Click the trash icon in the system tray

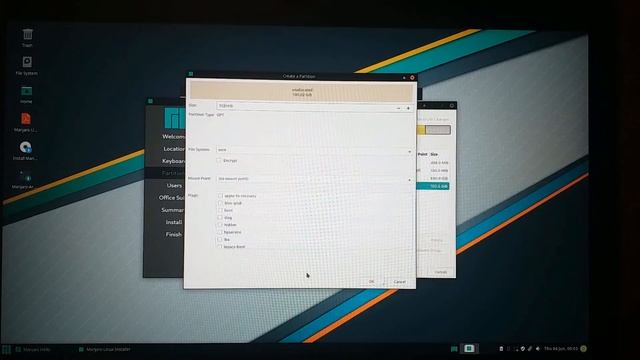(501, 349)
